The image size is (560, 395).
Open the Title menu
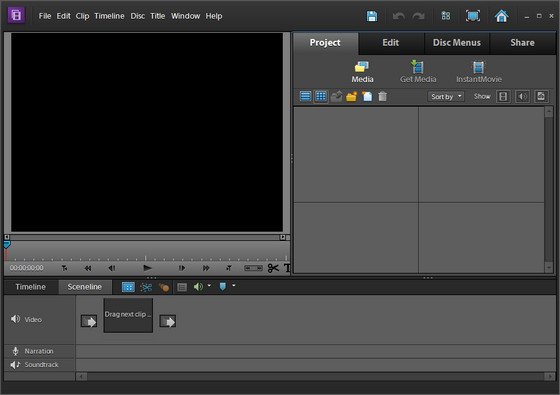click(x=158, y=16)
